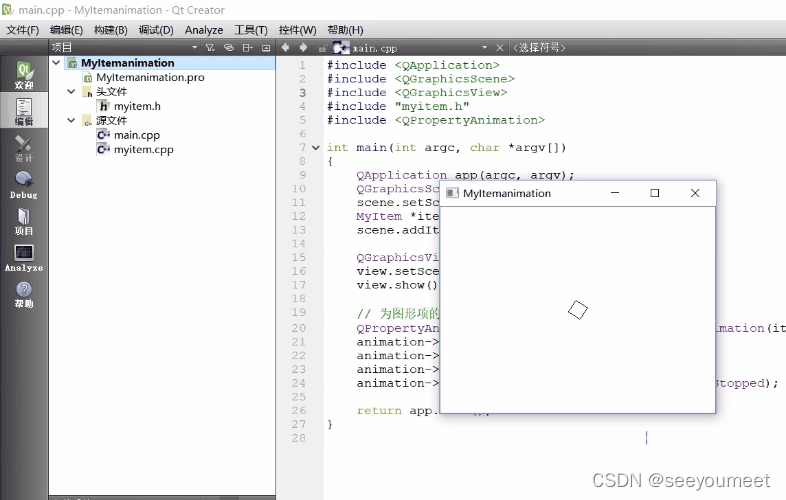Switch to Edit (编辑) mode

[x=24, y=112]
